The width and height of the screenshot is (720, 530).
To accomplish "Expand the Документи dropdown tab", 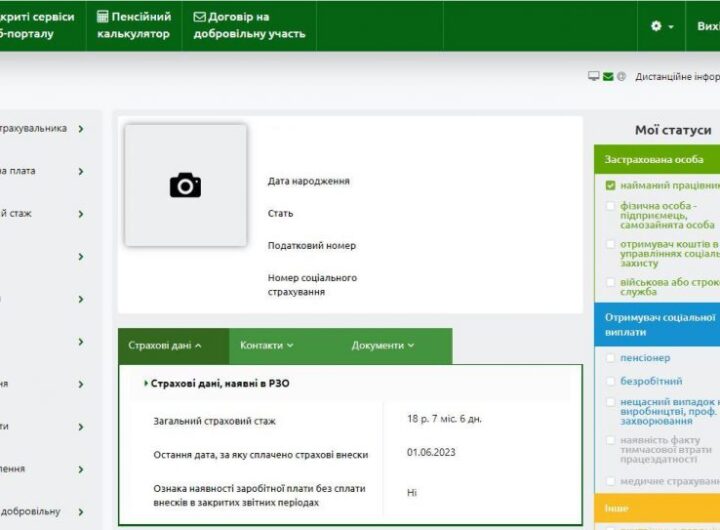I will 382,345.
